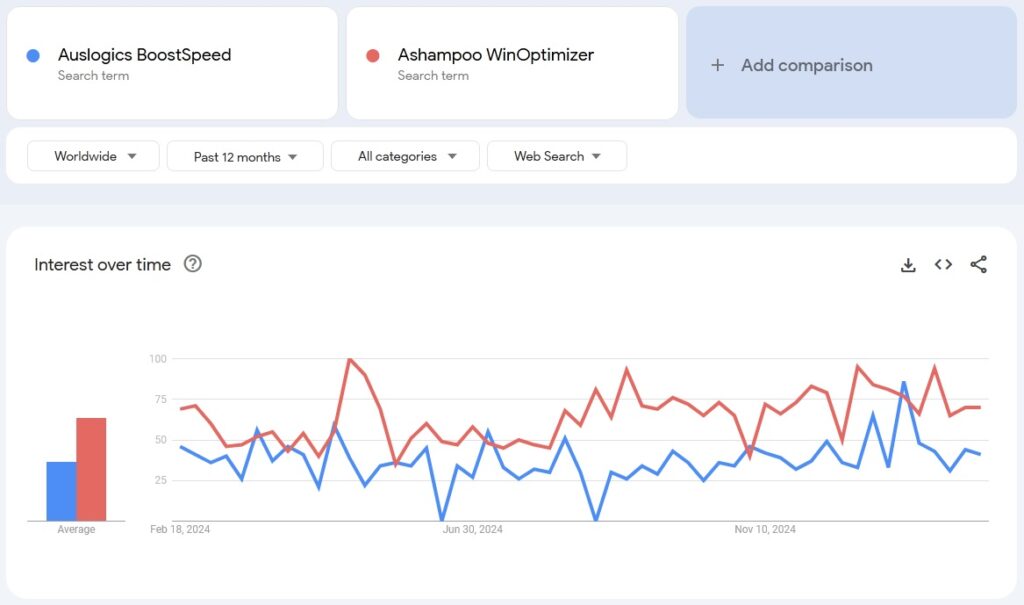The width and height of the screenshot is (1024, 605).
Task: Open the Web Search type dropdown
Action: click(556, 156)
